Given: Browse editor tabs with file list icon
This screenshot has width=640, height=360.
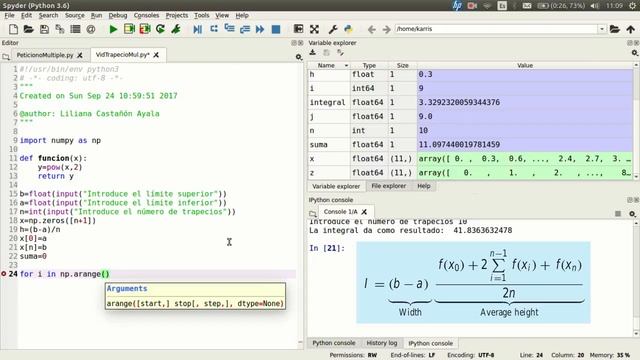Looking at the screenshot, I should tap(6, 57).
